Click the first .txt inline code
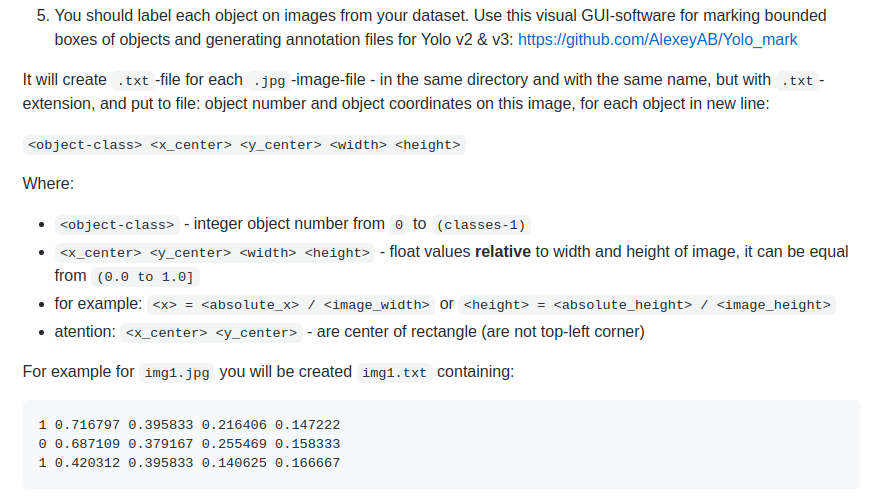Viewport: 884px width, 500px height. pyautogui.click(x=133, y=81)
